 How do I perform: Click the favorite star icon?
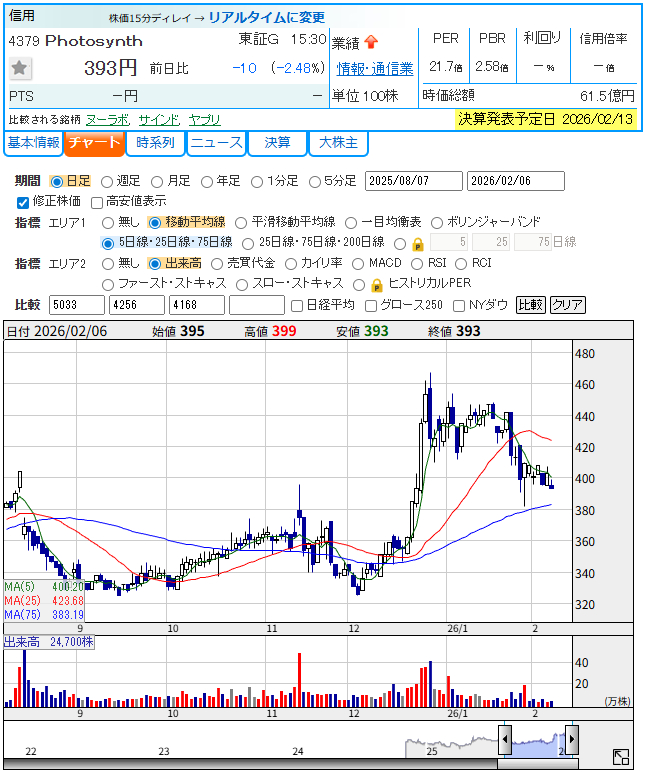(20, 68)
